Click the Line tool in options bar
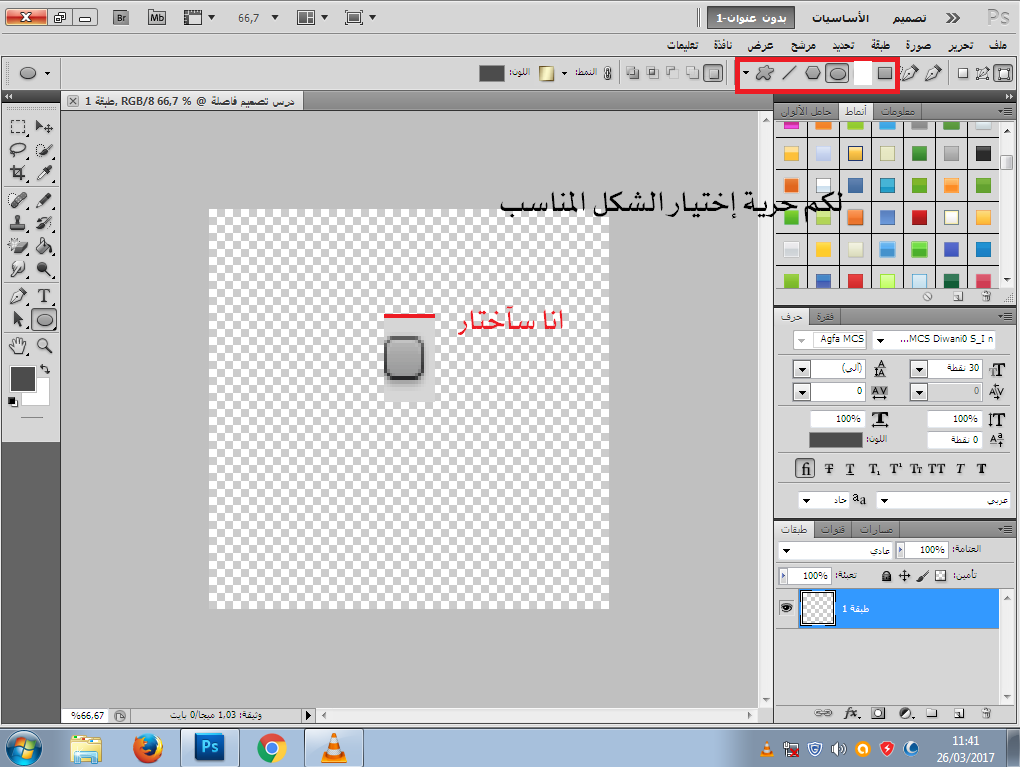The height and width of the screenshot is (767, 1020). (x=789, y=73)
